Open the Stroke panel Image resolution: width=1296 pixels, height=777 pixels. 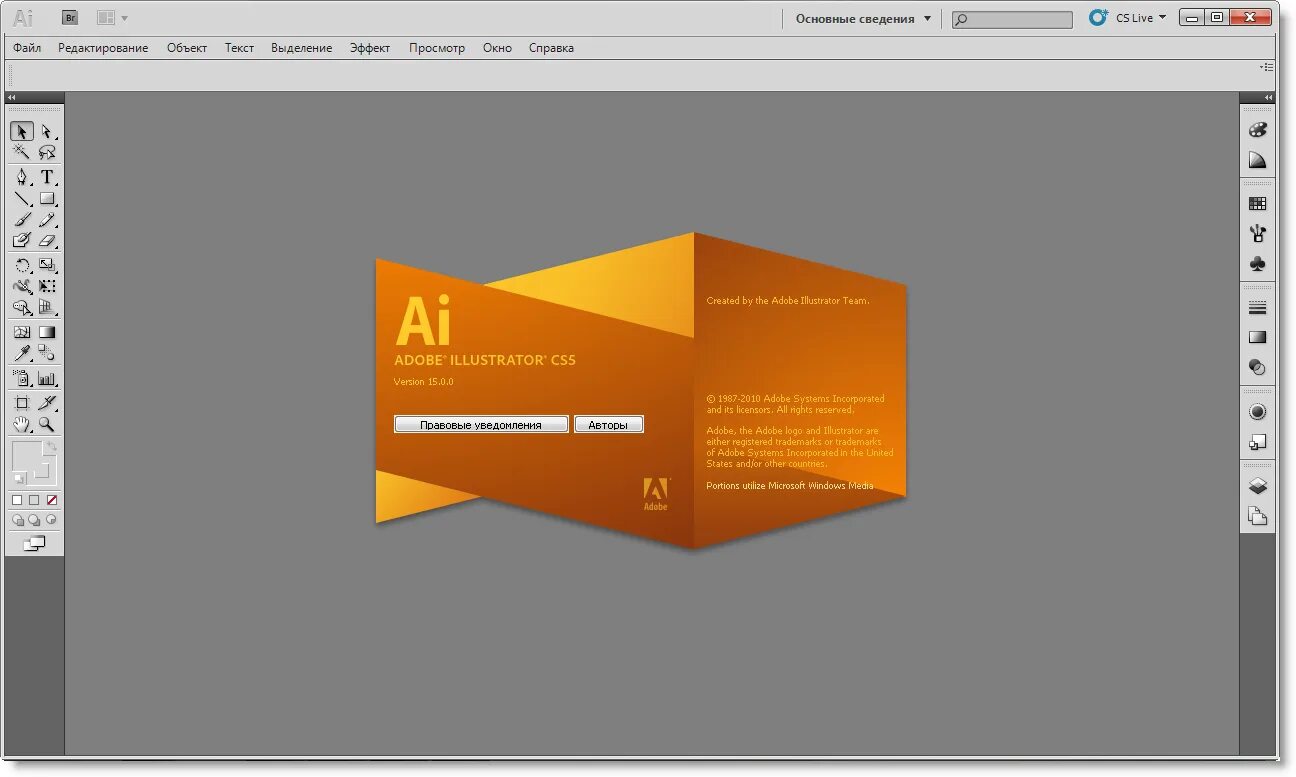(1258, 307)
